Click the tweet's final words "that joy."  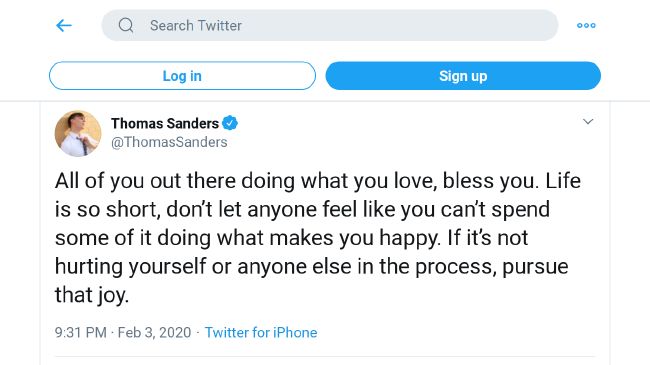[x=92, y=296]
